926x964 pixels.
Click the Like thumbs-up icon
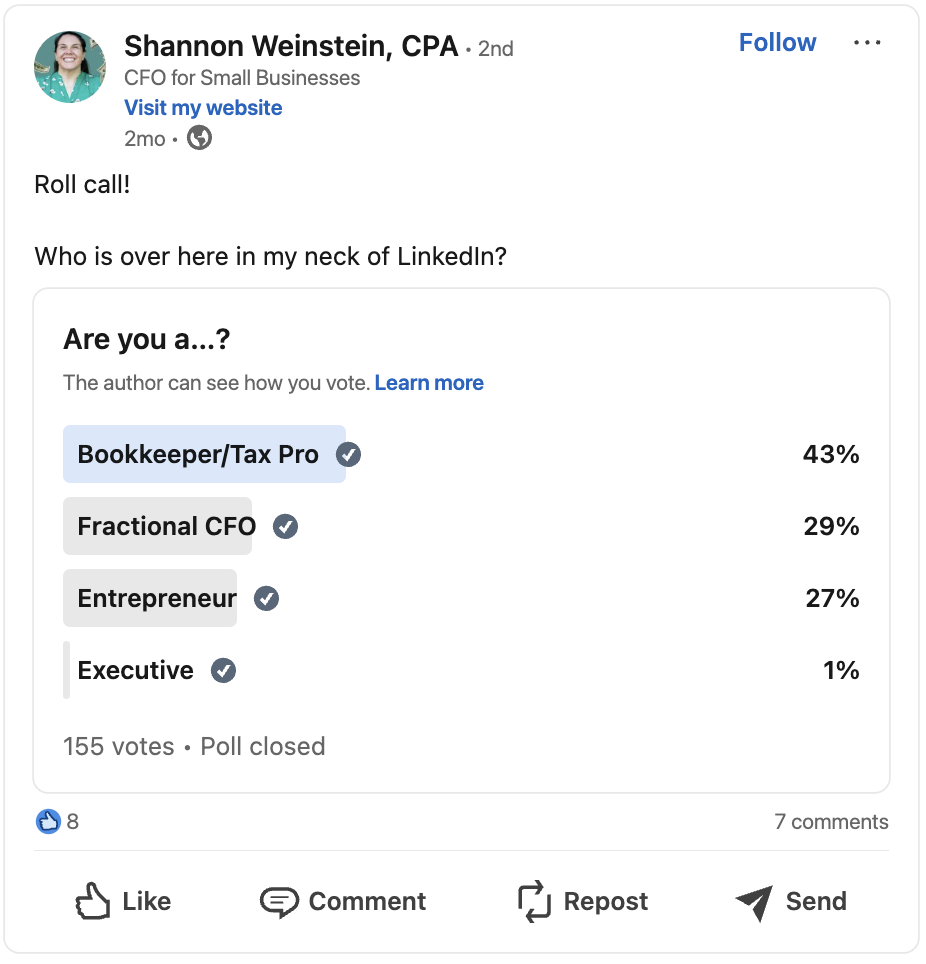94,901
